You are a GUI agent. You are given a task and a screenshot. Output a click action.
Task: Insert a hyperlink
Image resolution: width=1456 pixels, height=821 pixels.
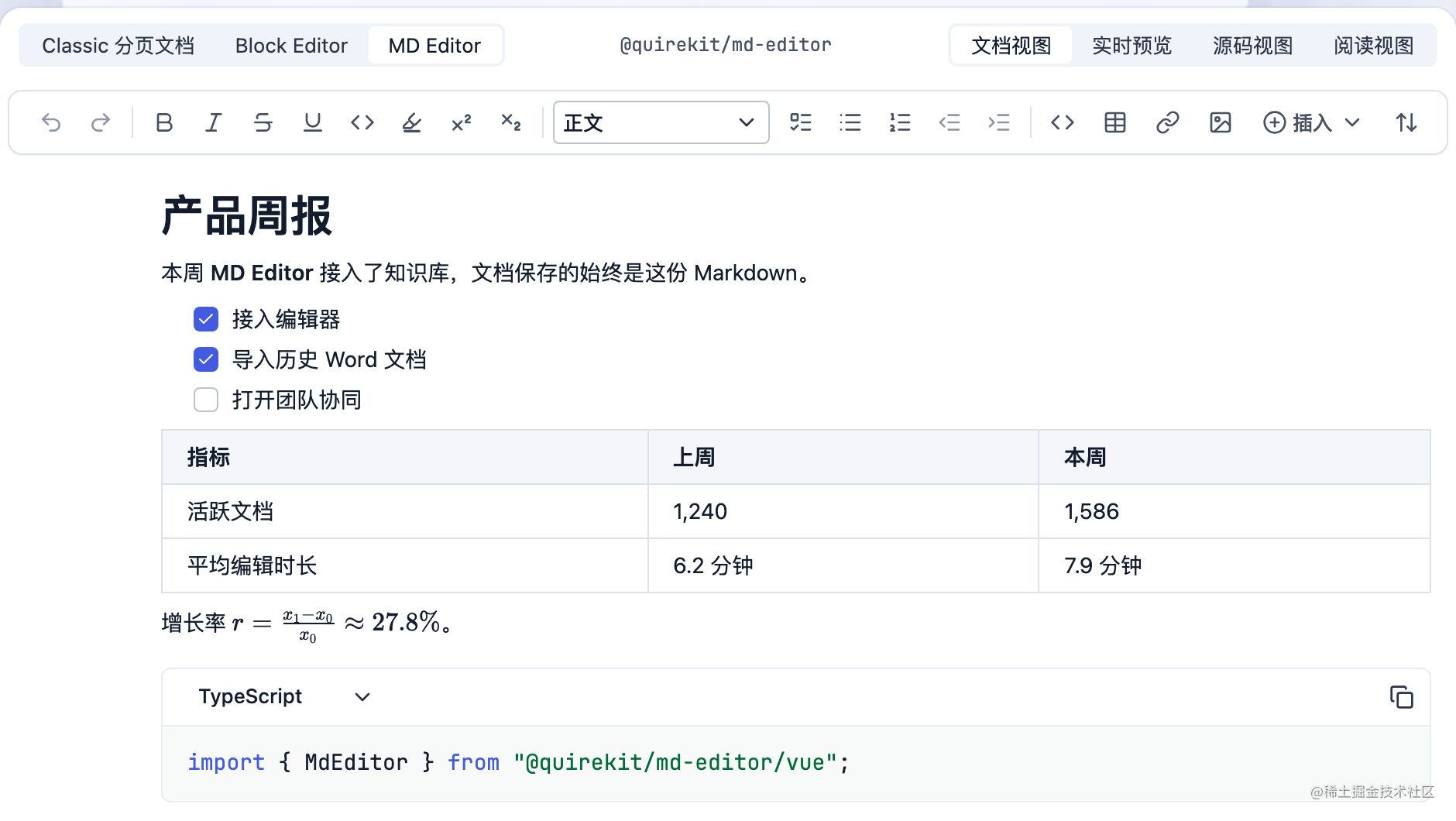(1168, 122)
